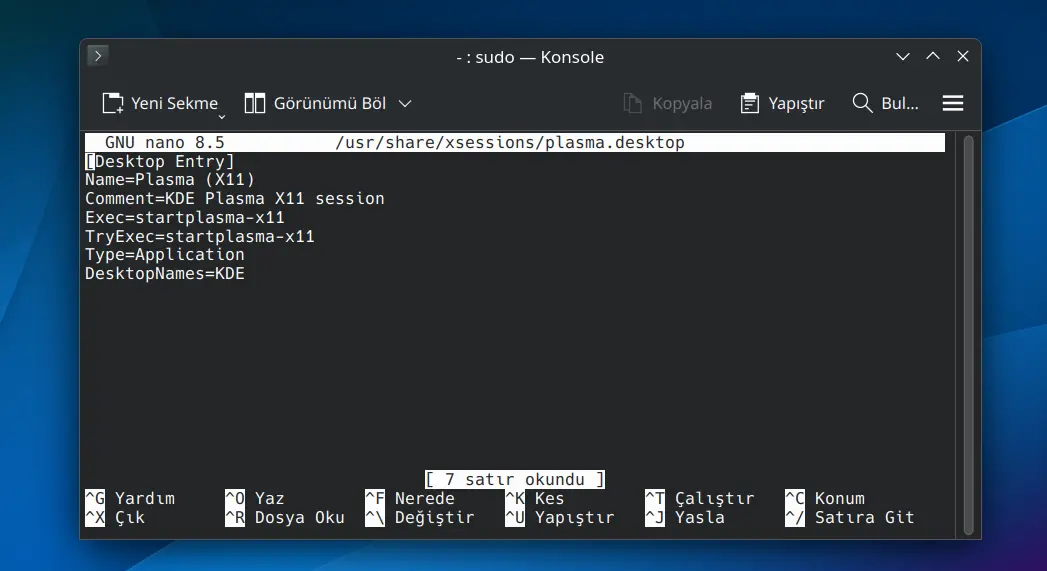The height and width of the screenshot is (571, 1047).
Task: Open a new tab with Yeni Sekme
Action: tap(160, 104)
